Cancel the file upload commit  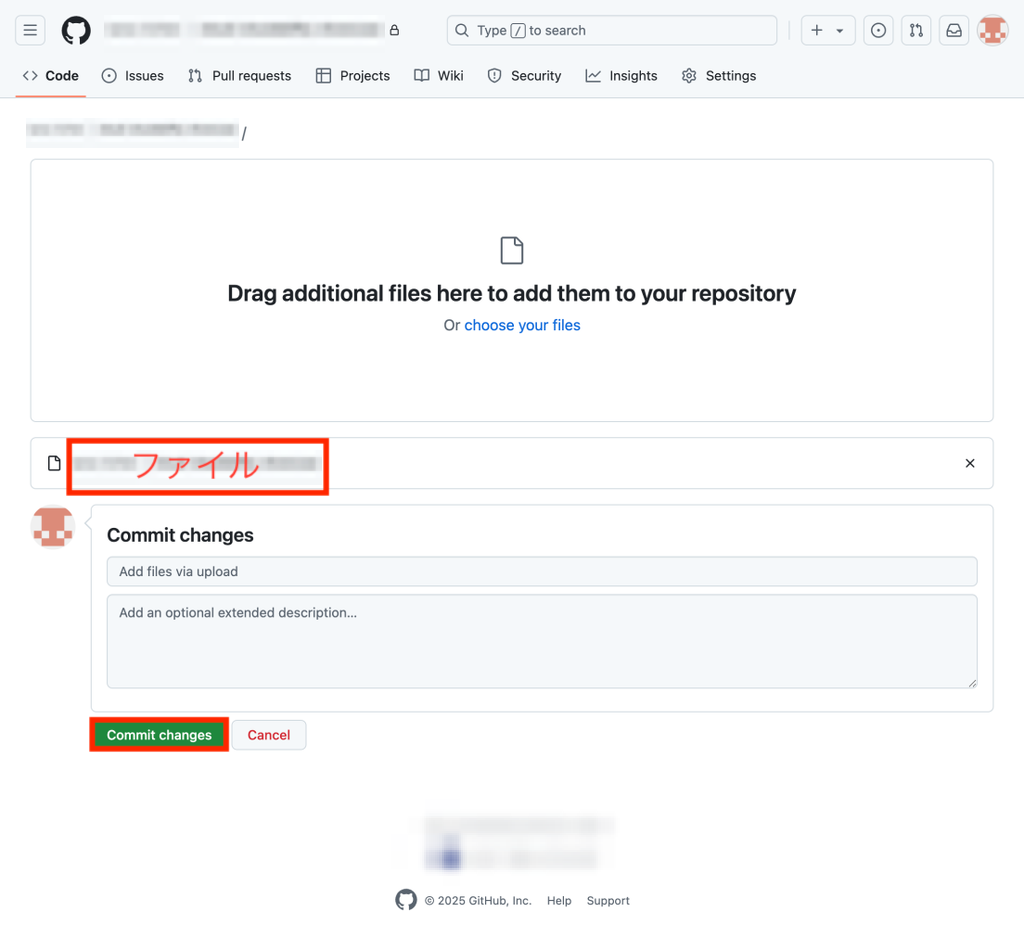tap(269, 734)
